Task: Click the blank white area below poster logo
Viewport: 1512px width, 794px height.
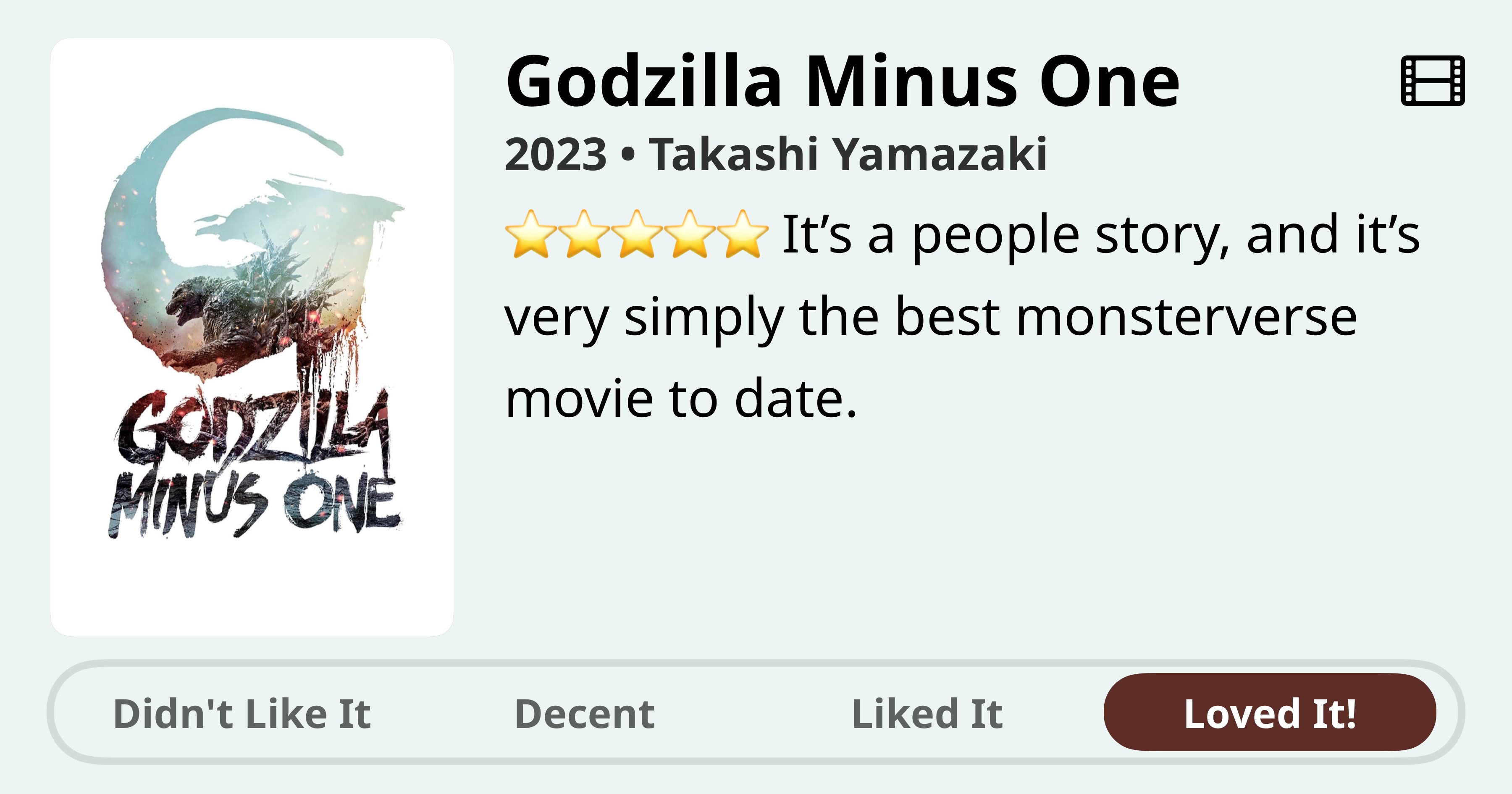Action: pos(252,587)
